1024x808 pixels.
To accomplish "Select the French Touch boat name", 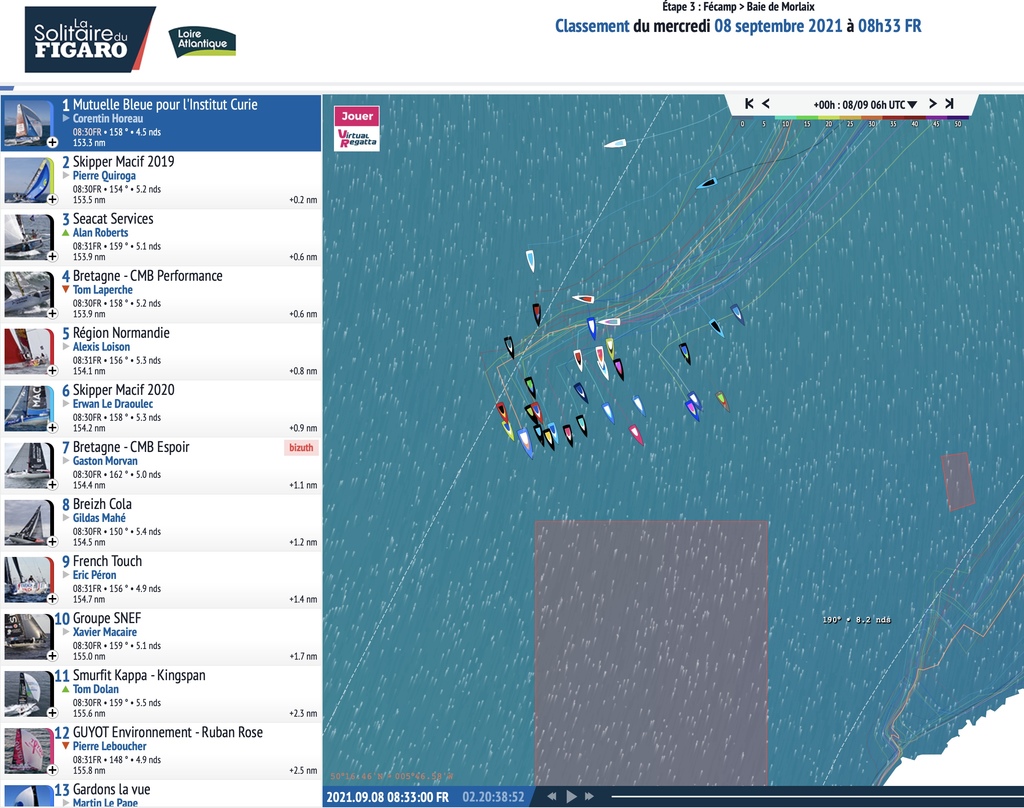I will (x=107, y=561).
